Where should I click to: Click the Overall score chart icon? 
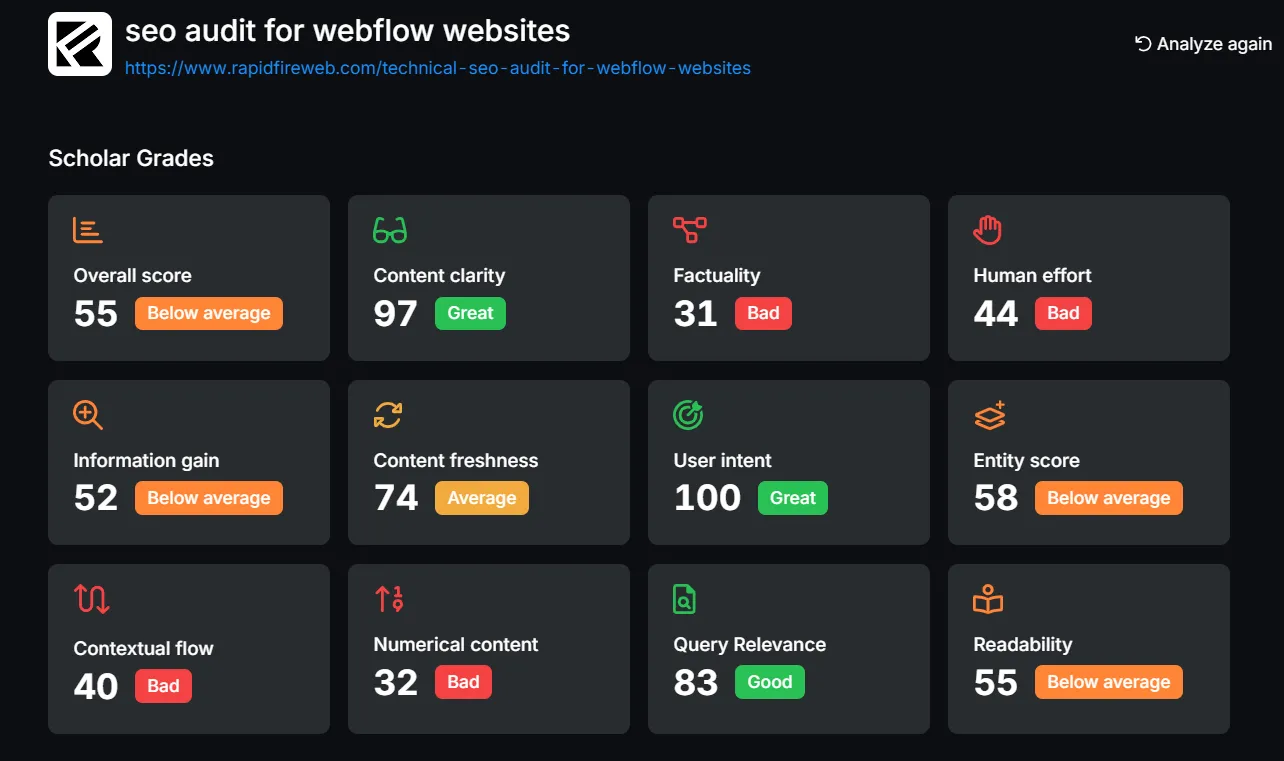(x=87, y=229)
